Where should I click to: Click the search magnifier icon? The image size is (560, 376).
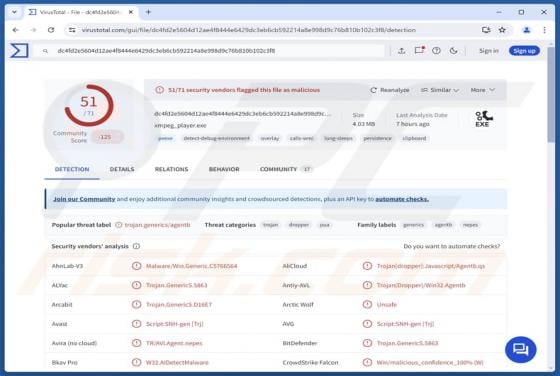[45, 51]
